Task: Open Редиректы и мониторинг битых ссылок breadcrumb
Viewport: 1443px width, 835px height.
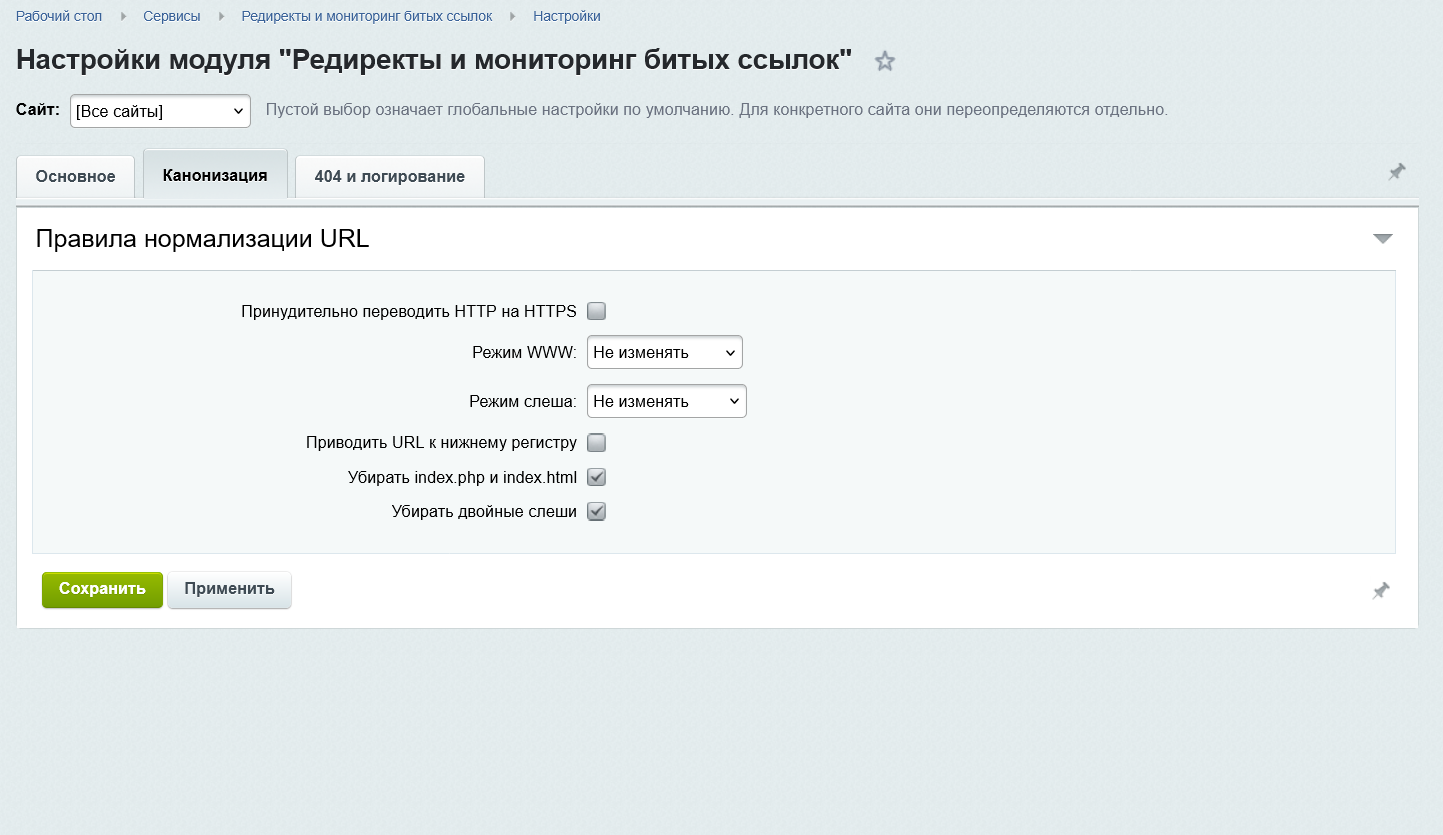Action: 367,16
